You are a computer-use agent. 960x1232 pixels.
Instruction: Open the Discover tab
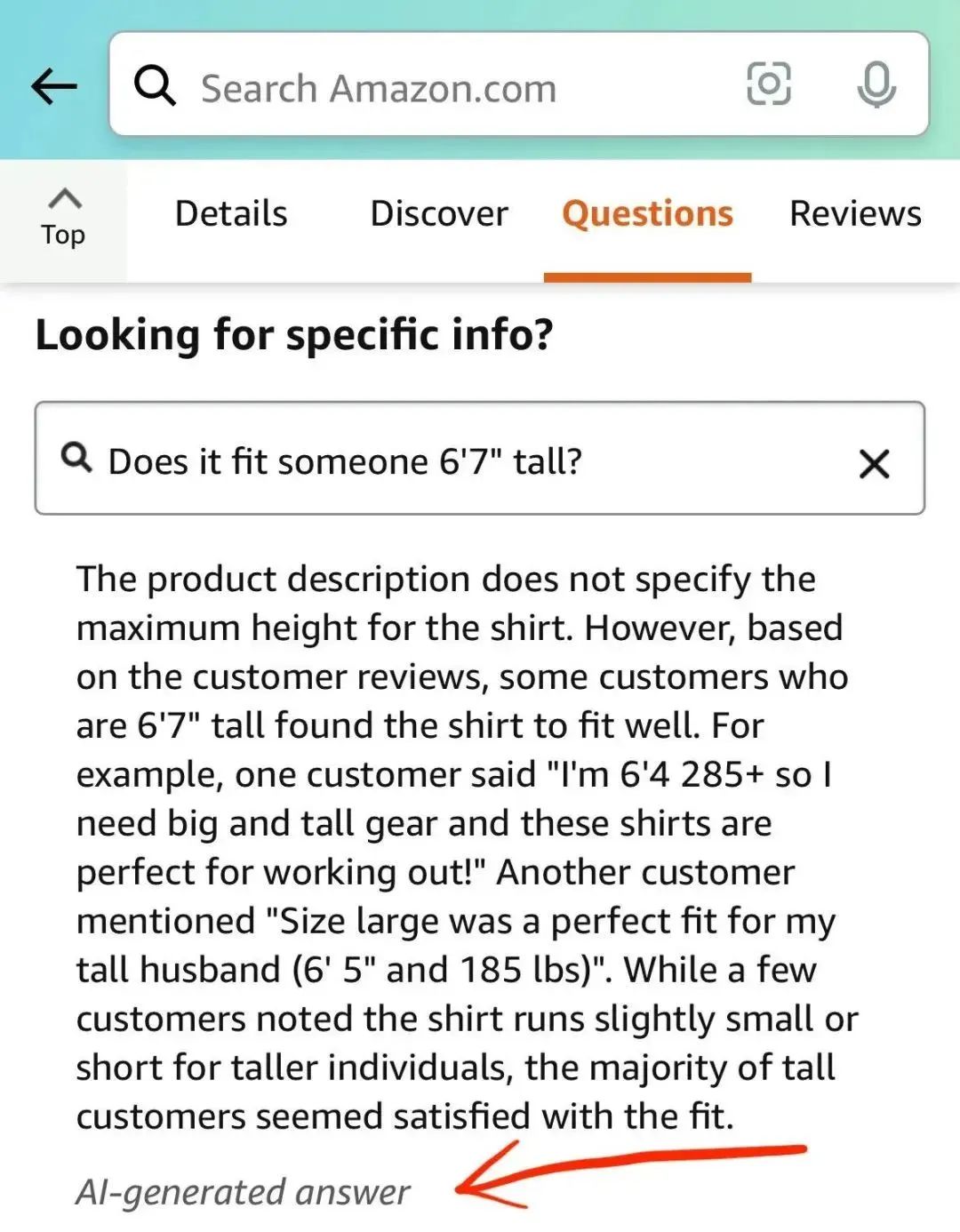[438, 213]
